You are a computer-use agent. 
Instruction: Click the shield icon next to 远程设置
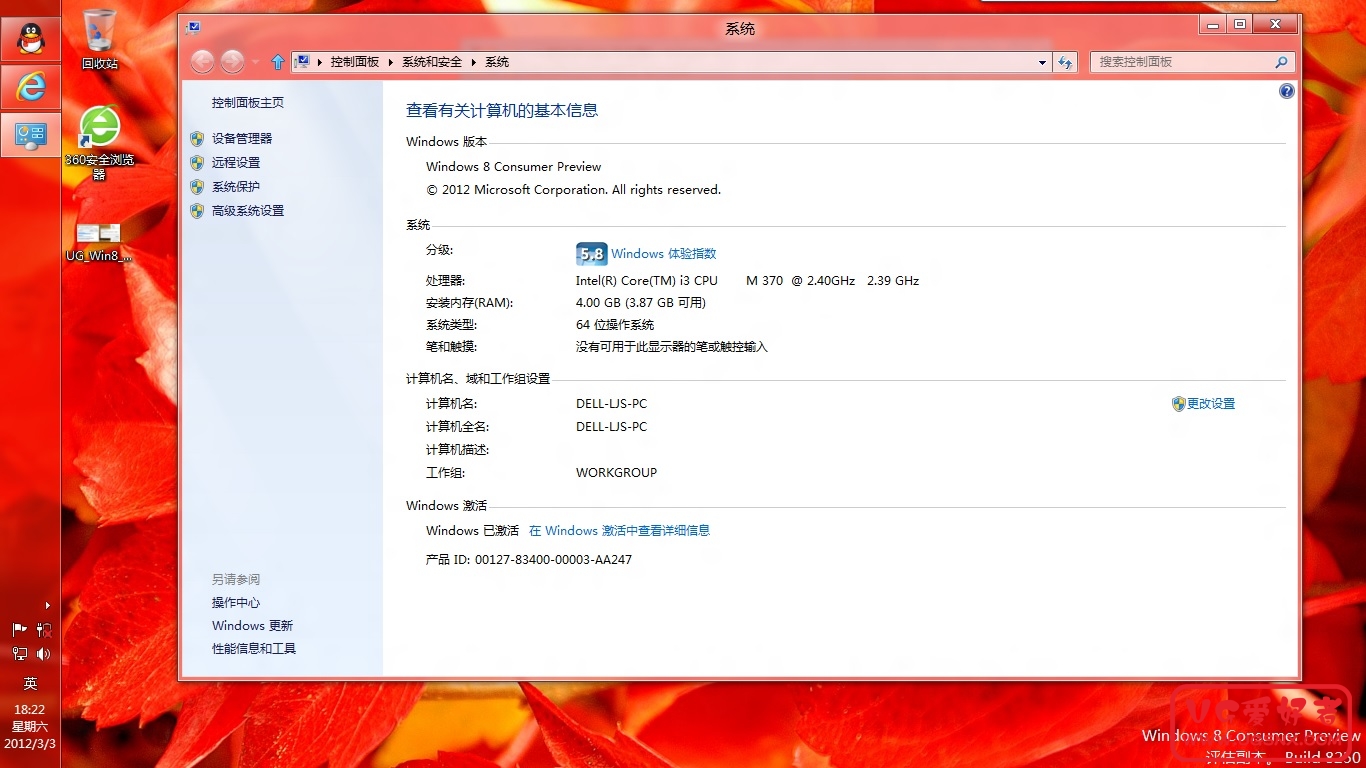(x=197, y=163)
